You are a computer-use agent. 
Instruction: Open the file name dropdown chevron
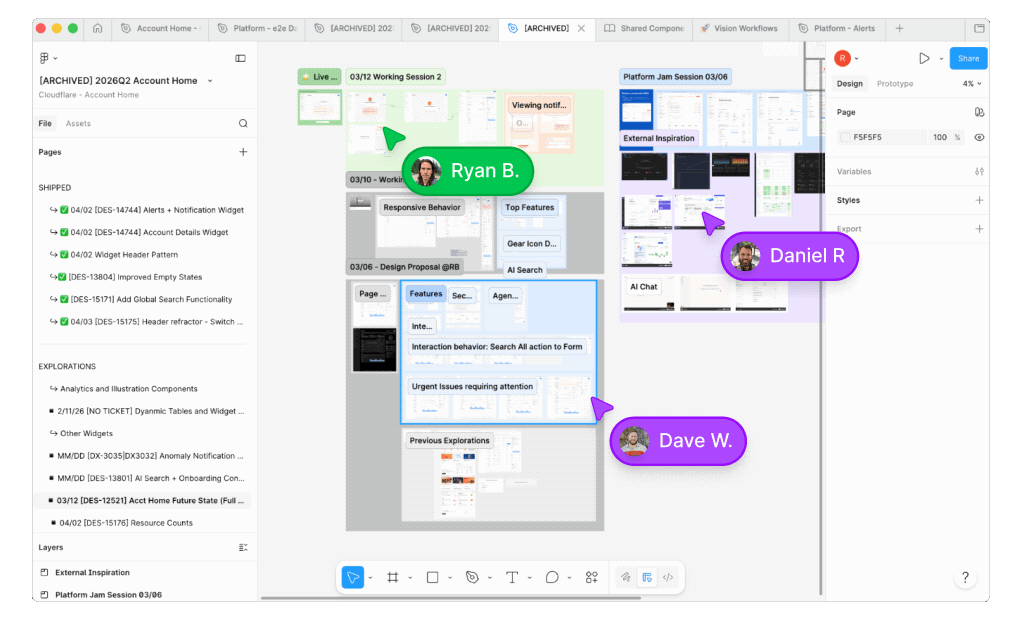[210, 81]
